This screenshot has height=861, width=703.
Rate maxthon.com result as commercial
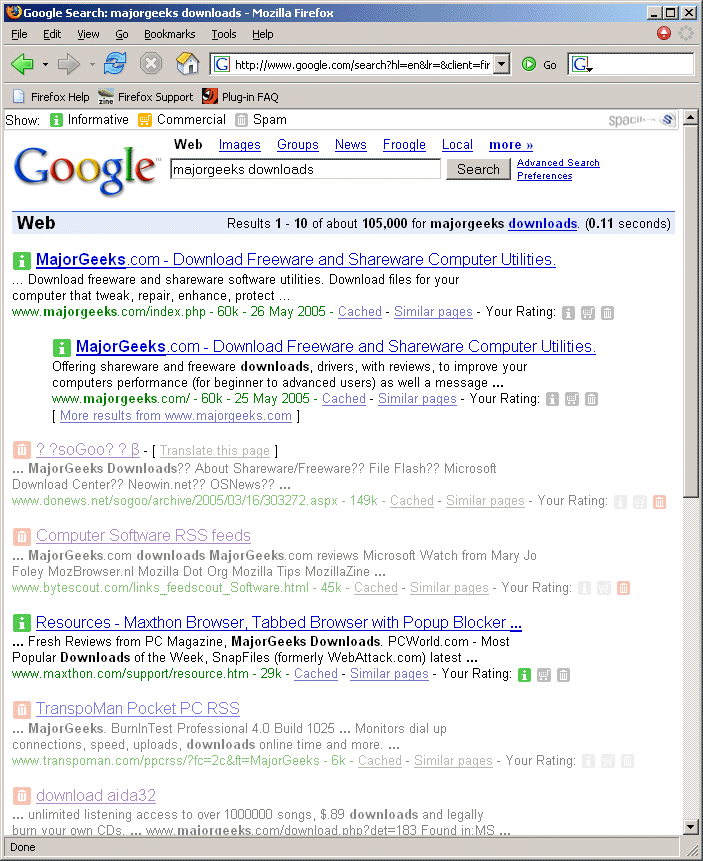click(544, 675)
